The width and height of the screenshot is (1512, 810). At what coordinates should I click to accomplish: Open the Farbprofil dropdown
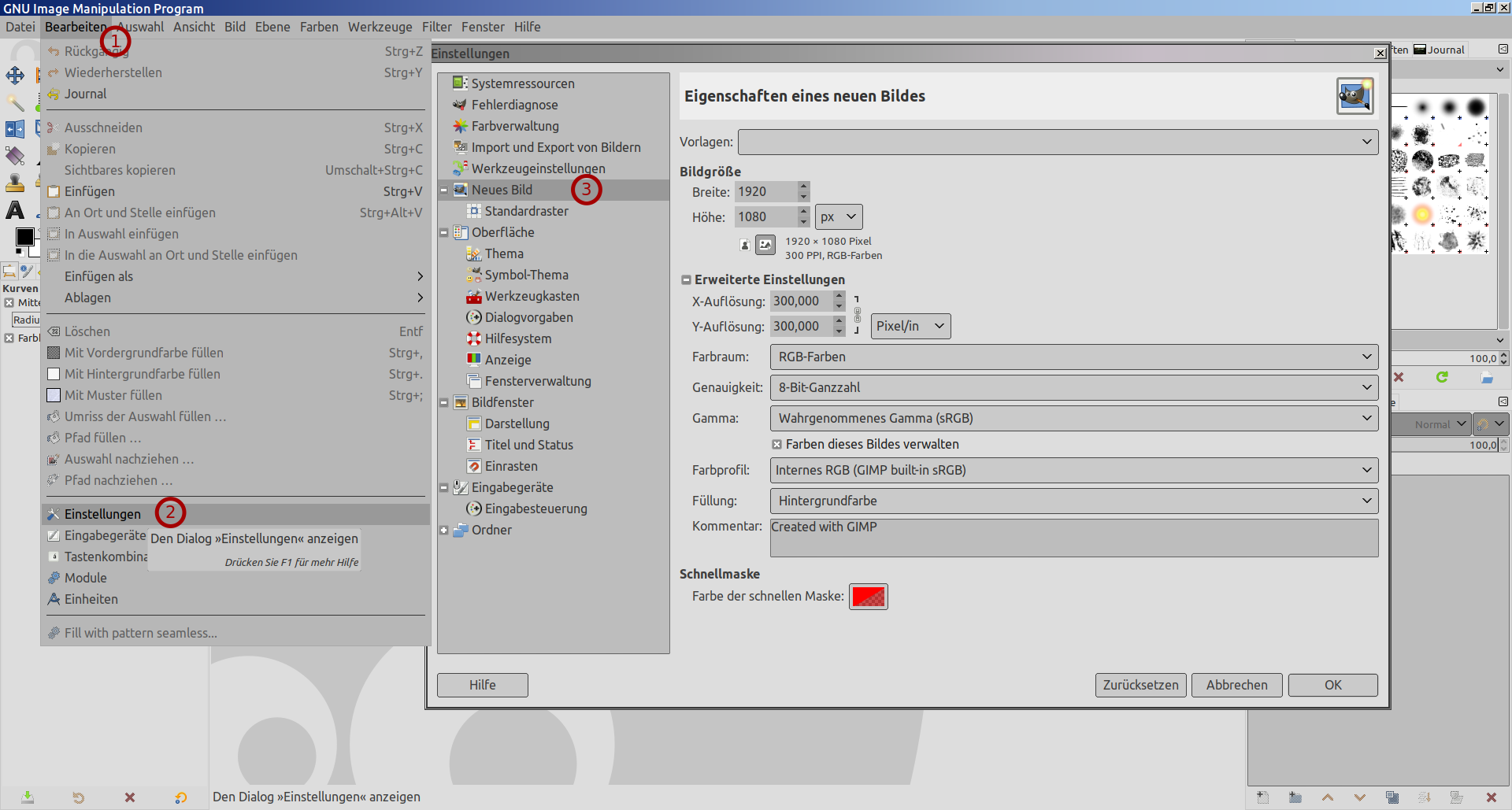[x=1074, y=471]
